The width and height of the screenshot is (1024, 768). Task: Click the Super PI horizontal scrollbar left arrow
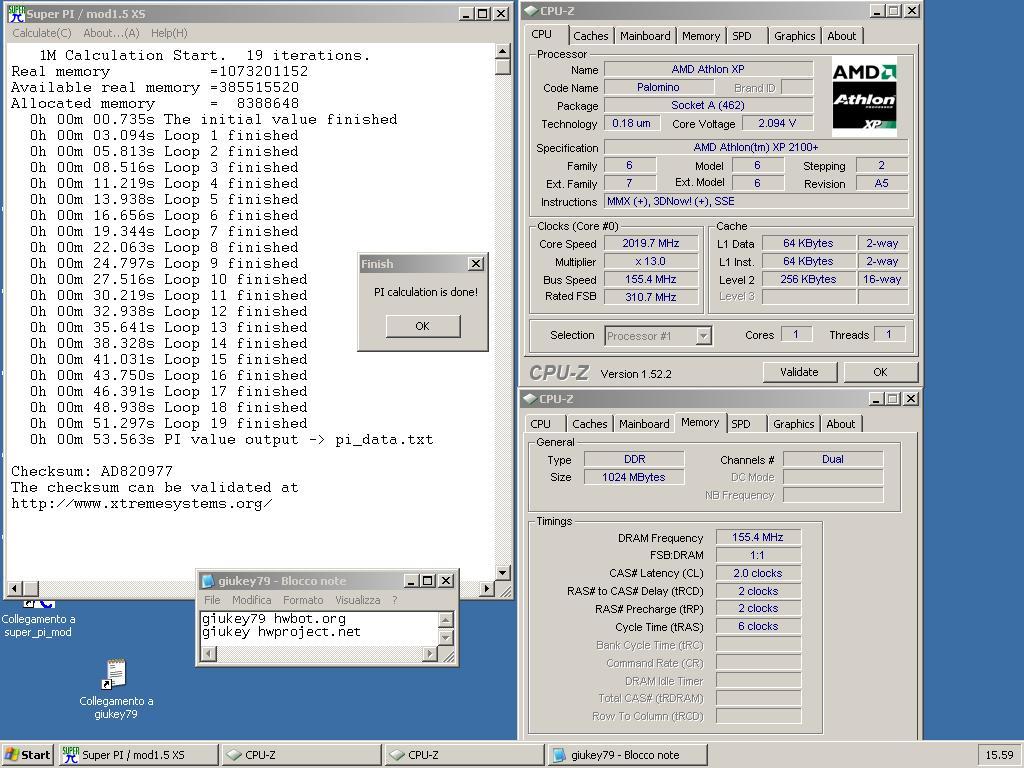click(14, 588)
